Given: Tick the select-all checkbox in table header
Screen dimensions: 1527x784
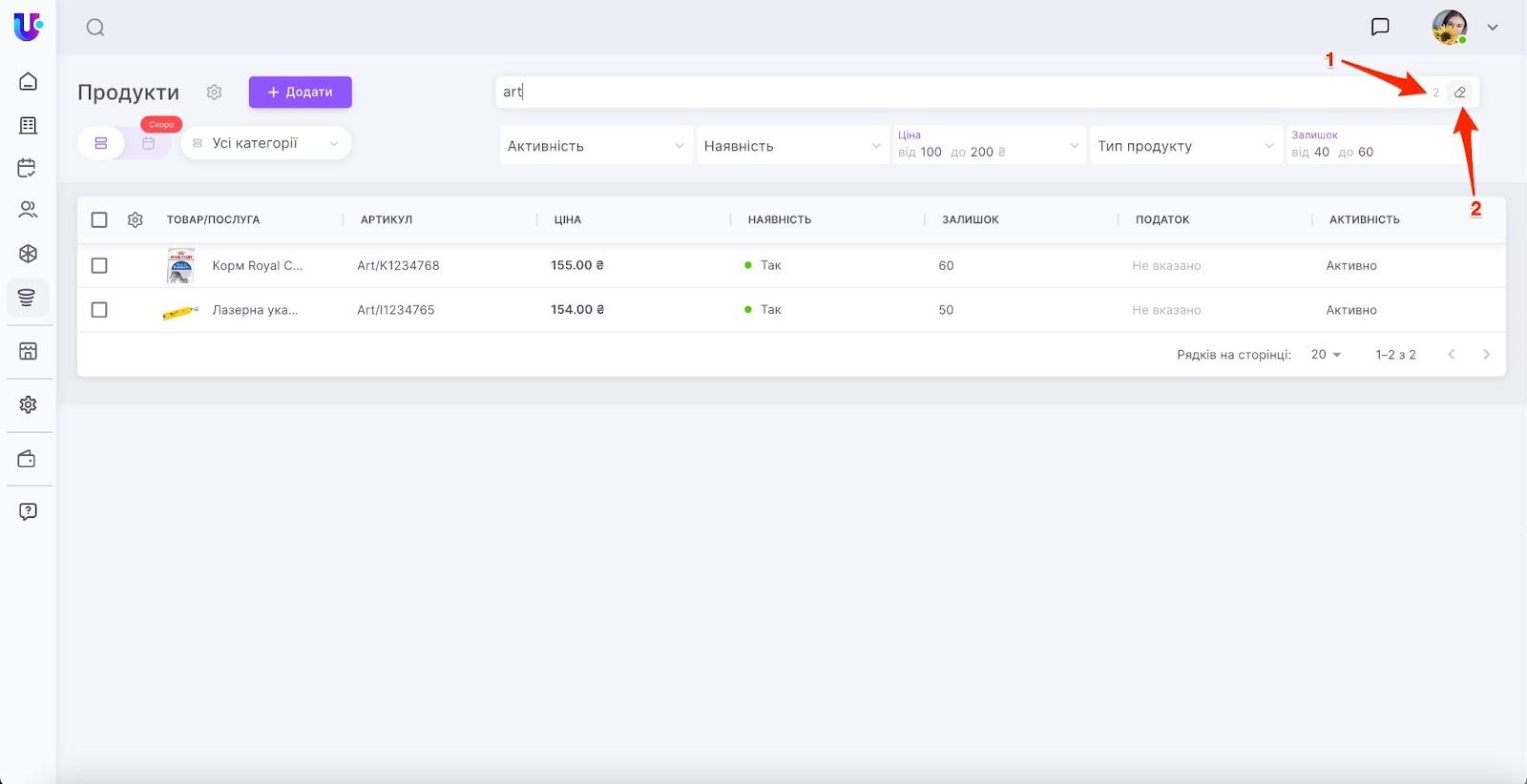Looking at the screenshot, I should (x=99, y=220).
